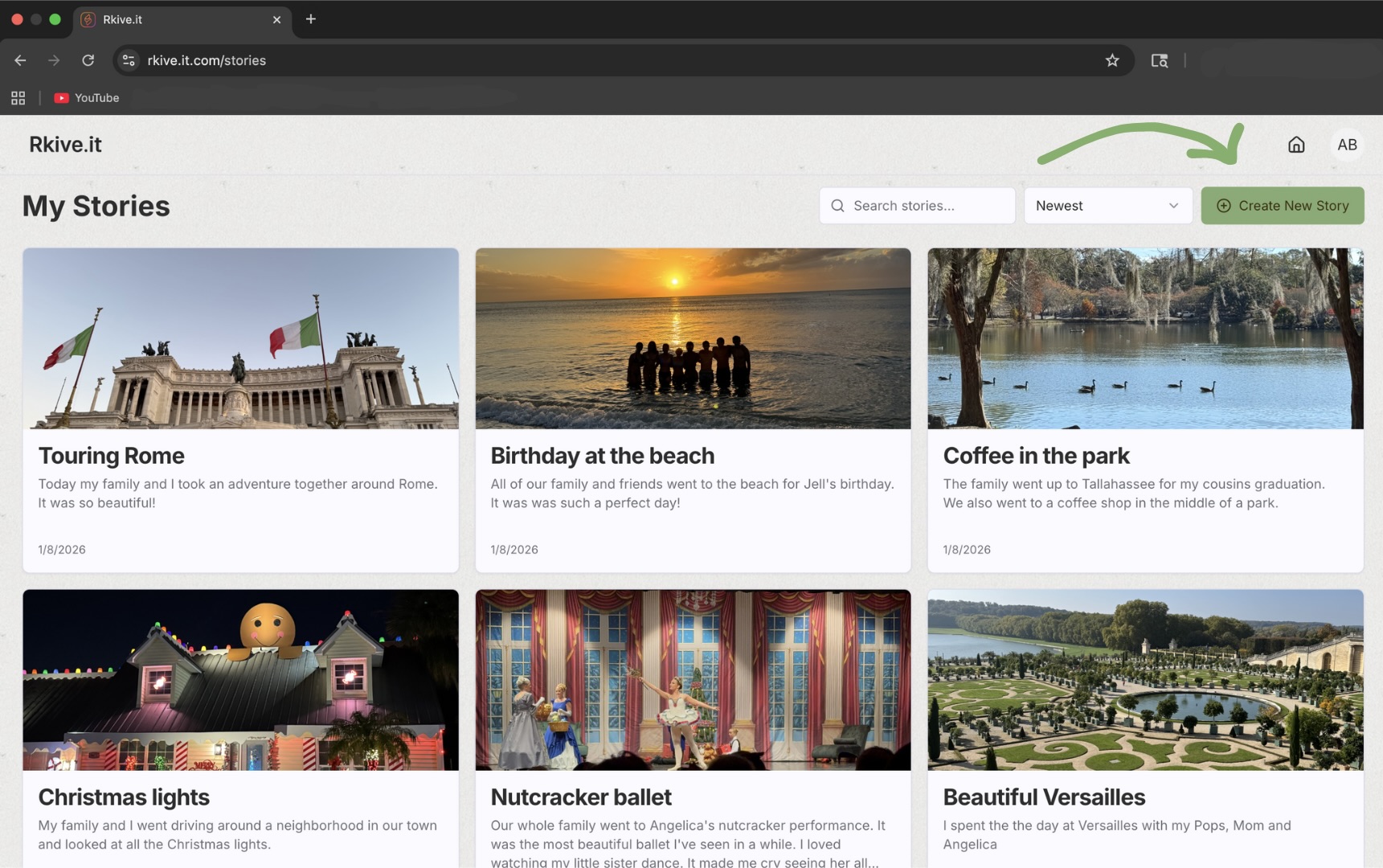Image resolution: width=1383 pixels, height=868 pixels.
Task: Click the chevron arrow of the Newest selector
Action: coord(1173,206)
